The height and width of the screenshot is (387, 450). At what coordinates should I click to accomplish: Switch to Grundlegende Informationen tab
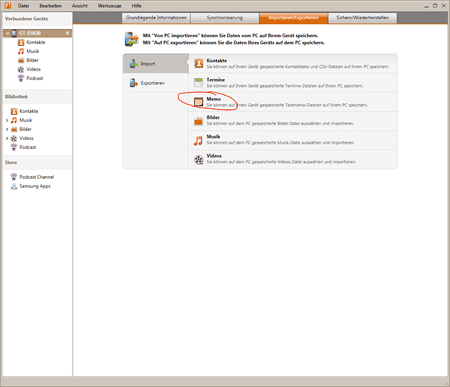point(156,18)
